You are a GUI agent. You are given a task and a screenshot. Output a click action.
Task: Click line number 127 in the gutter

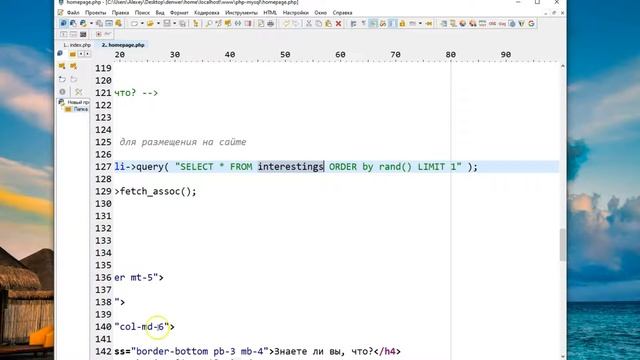pyautogui.click(x=103, y=167)
